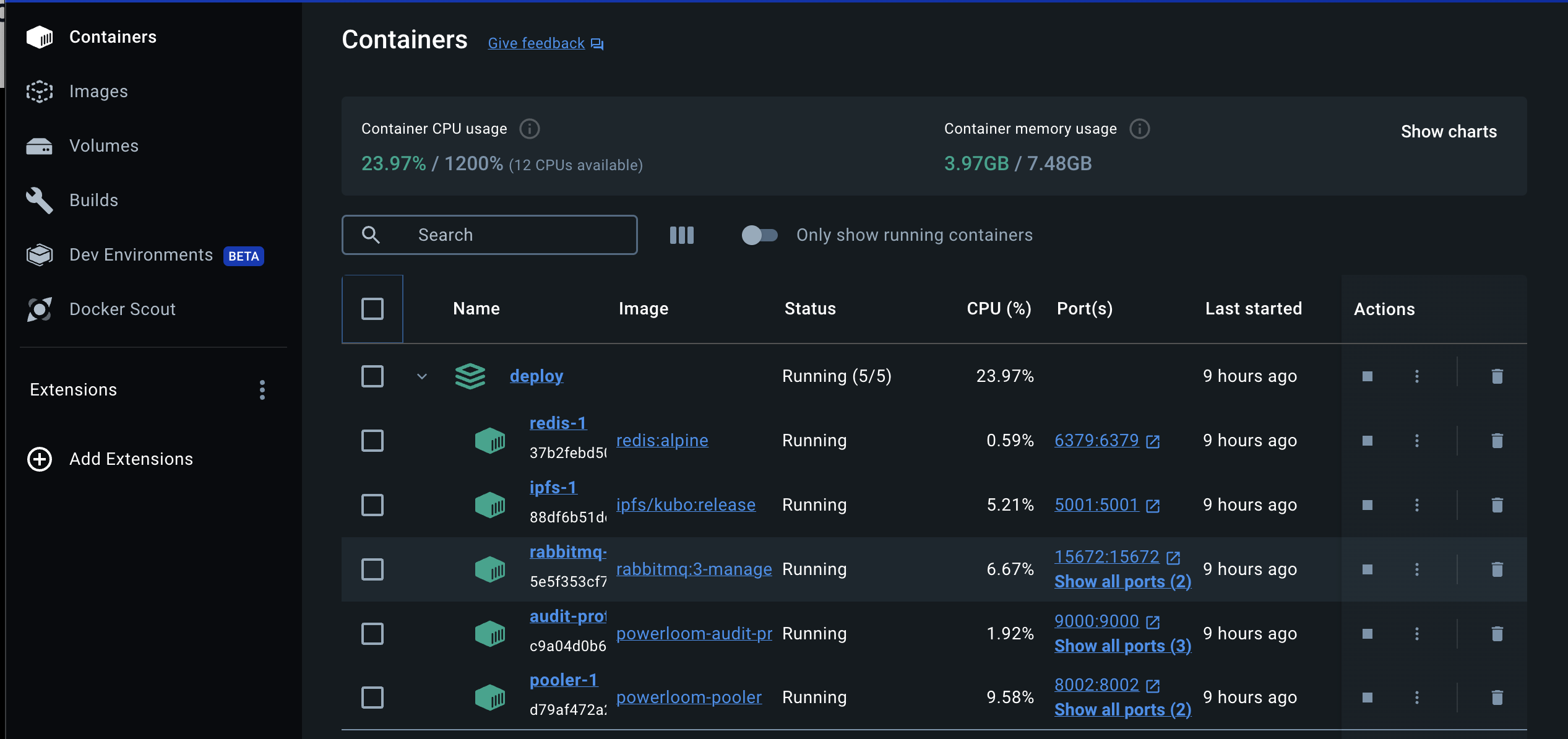Check the audit-protocol row checkbox
This screenshot has width=1568, height=739.
[373, 634]
